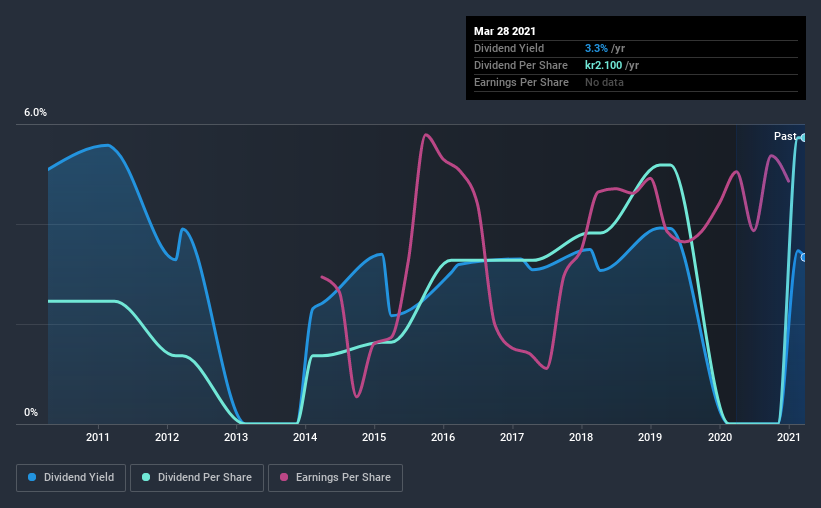
Task: Click the Dividend Per Share endpoint marker near Past
Action: (x=803, y=138)
